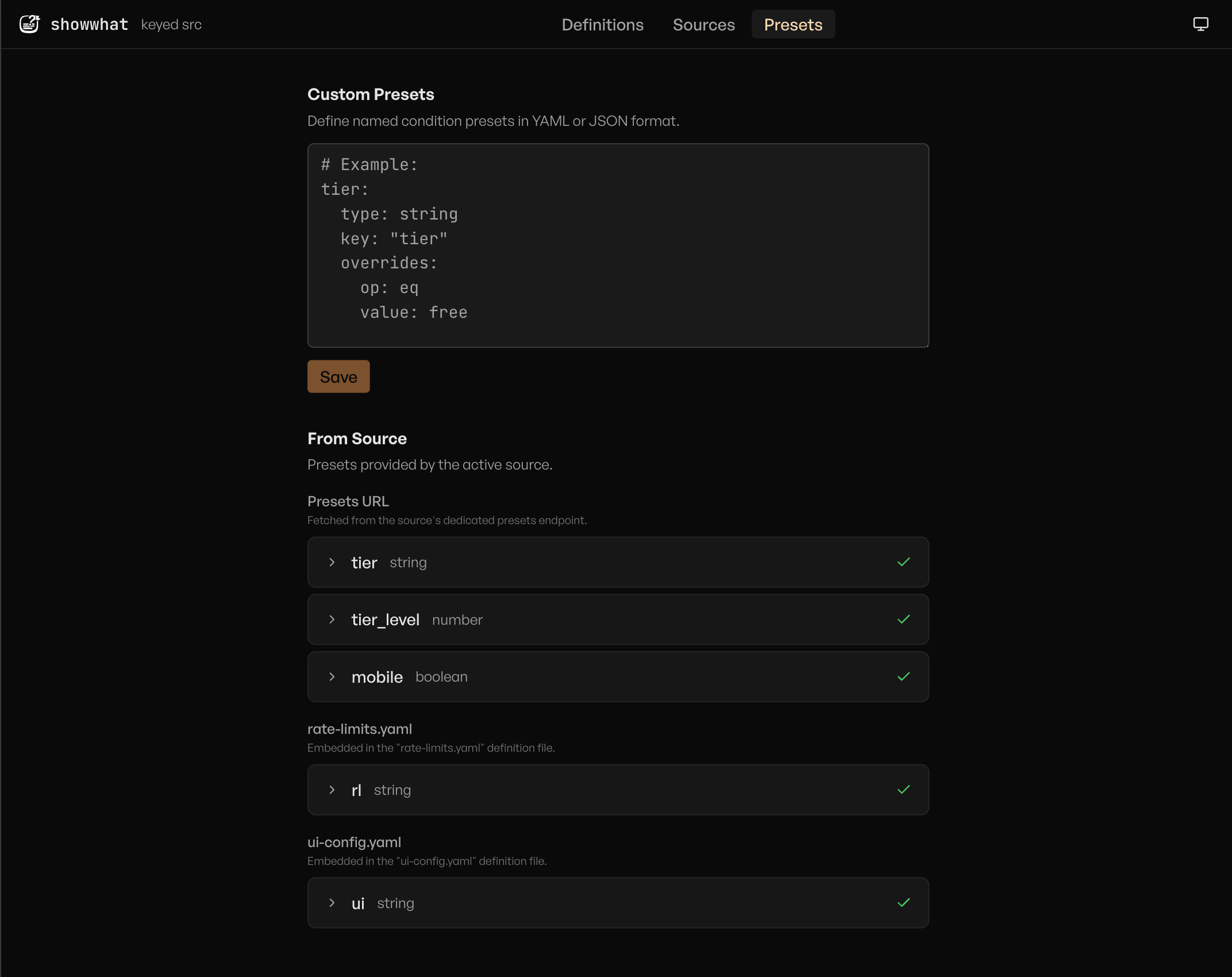This screenshot has width=1232, height=977.
Task: Click the resize grip of the presets editor
Action: pyautogui.click(x=925, y=344)
